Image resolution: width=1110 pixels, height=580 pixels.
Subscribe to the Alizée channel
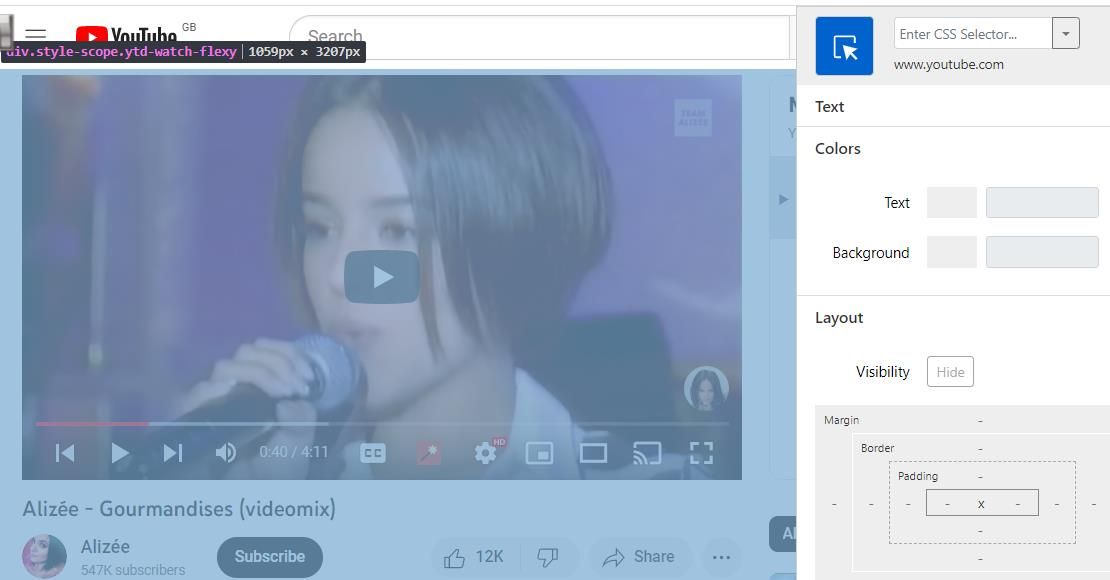click(270, 557)
